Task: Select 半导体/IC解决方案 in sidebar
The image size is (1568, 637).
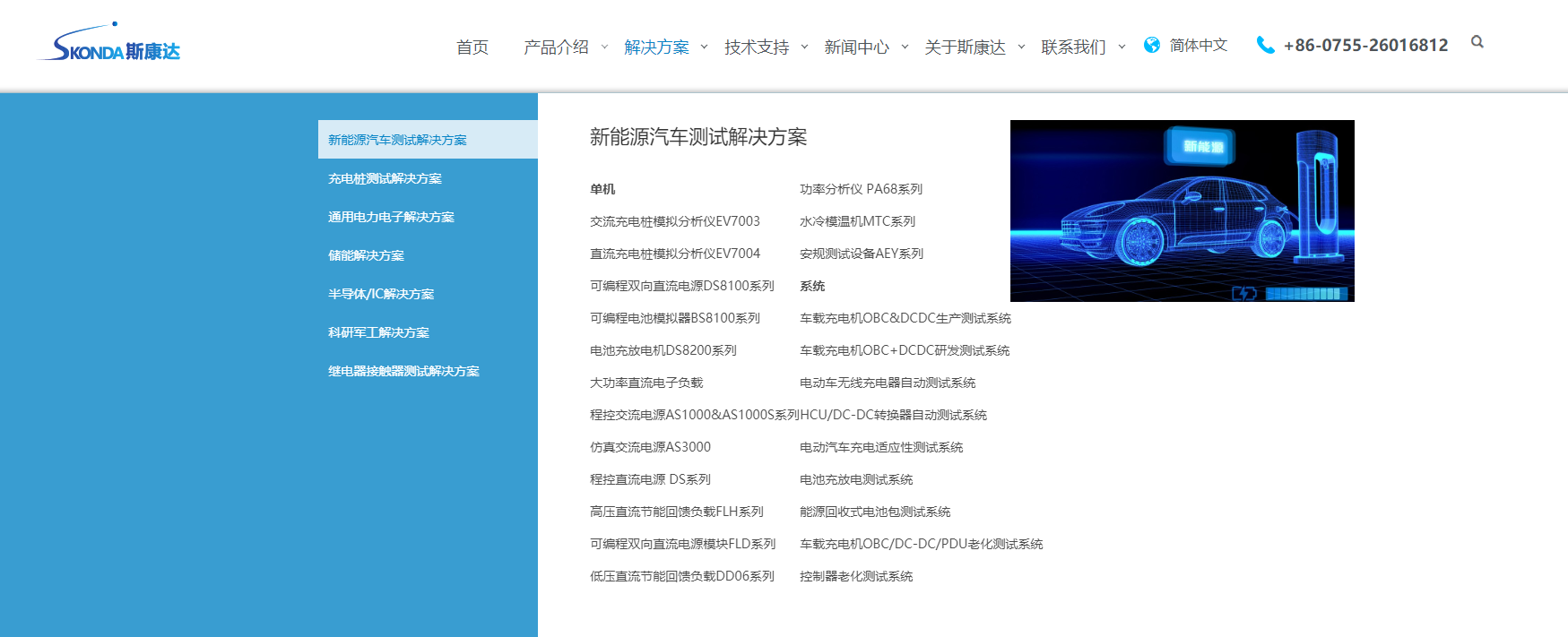Action: (381, 294)
